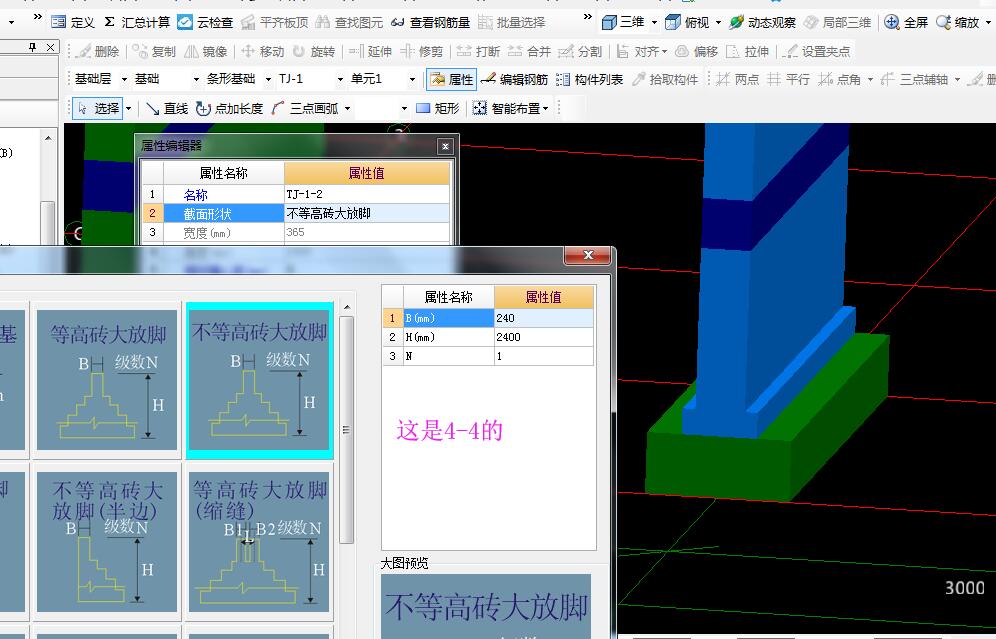This screenshot has height=639, width=996.
Task: Choose 等高砖大放脚 section thumbnail
Action: (x=107, y=380)
